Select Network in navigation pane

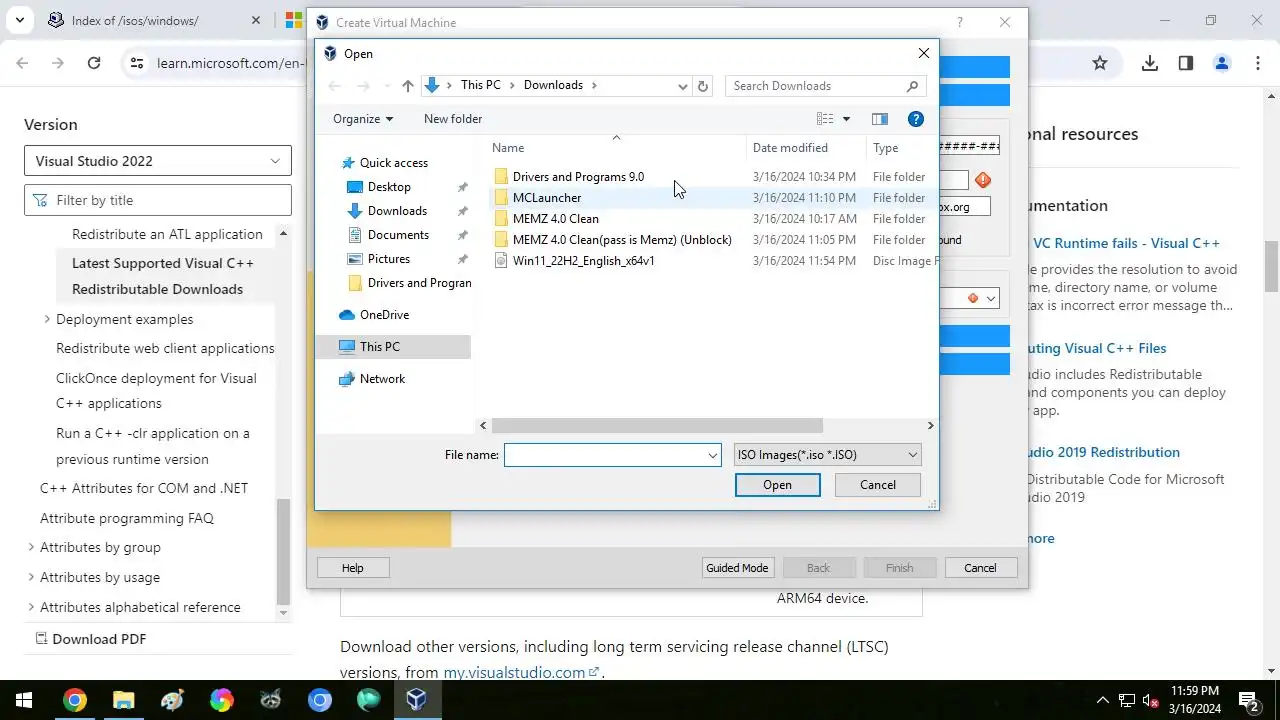[x=382, y=379]
